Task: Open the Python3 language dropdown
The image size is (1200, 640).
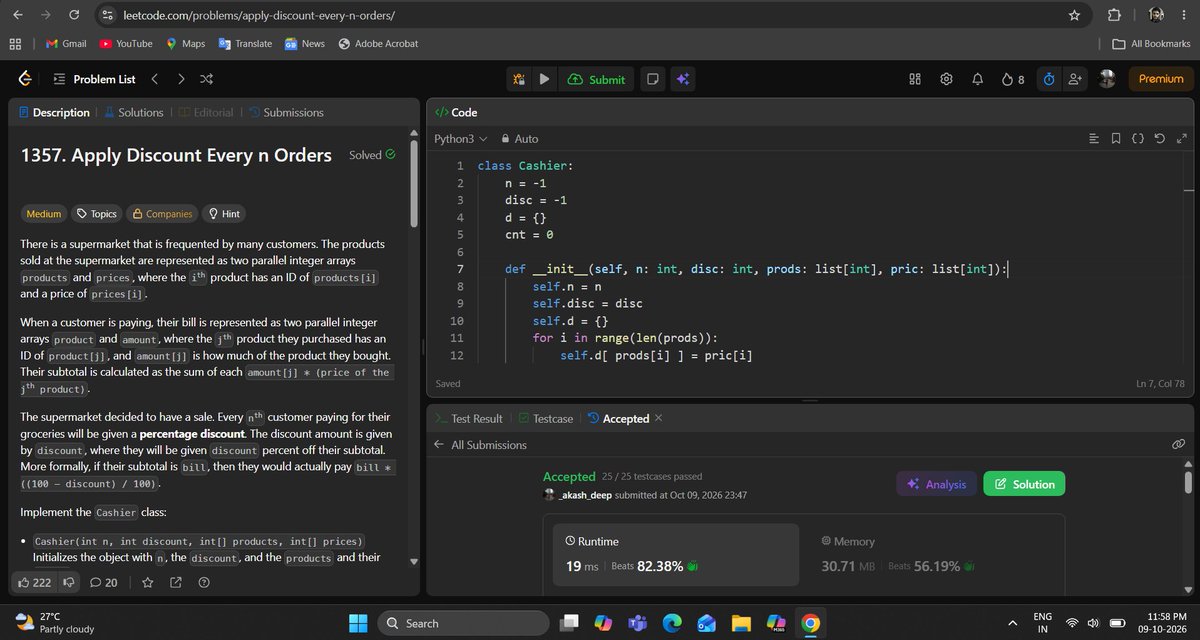Action: point(460,139)
